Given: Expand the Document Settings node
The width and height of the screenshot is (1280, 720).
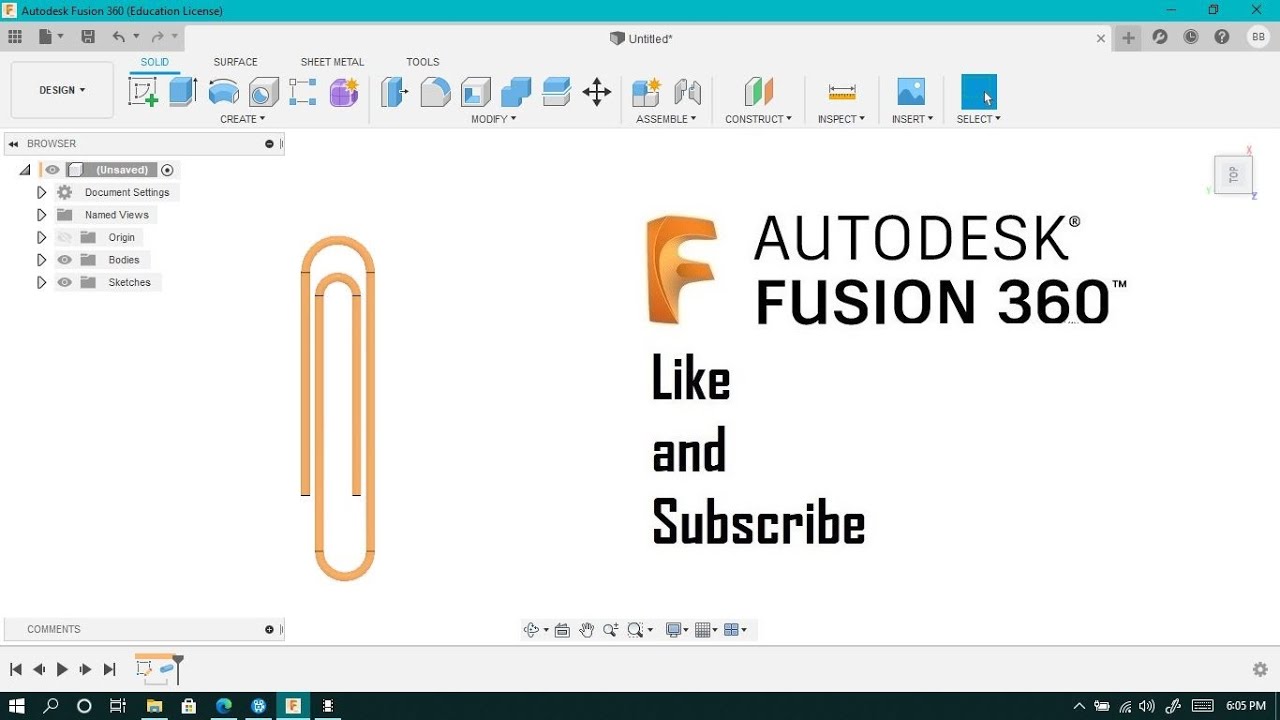Looking at the screenshot, I should [41, 192].
